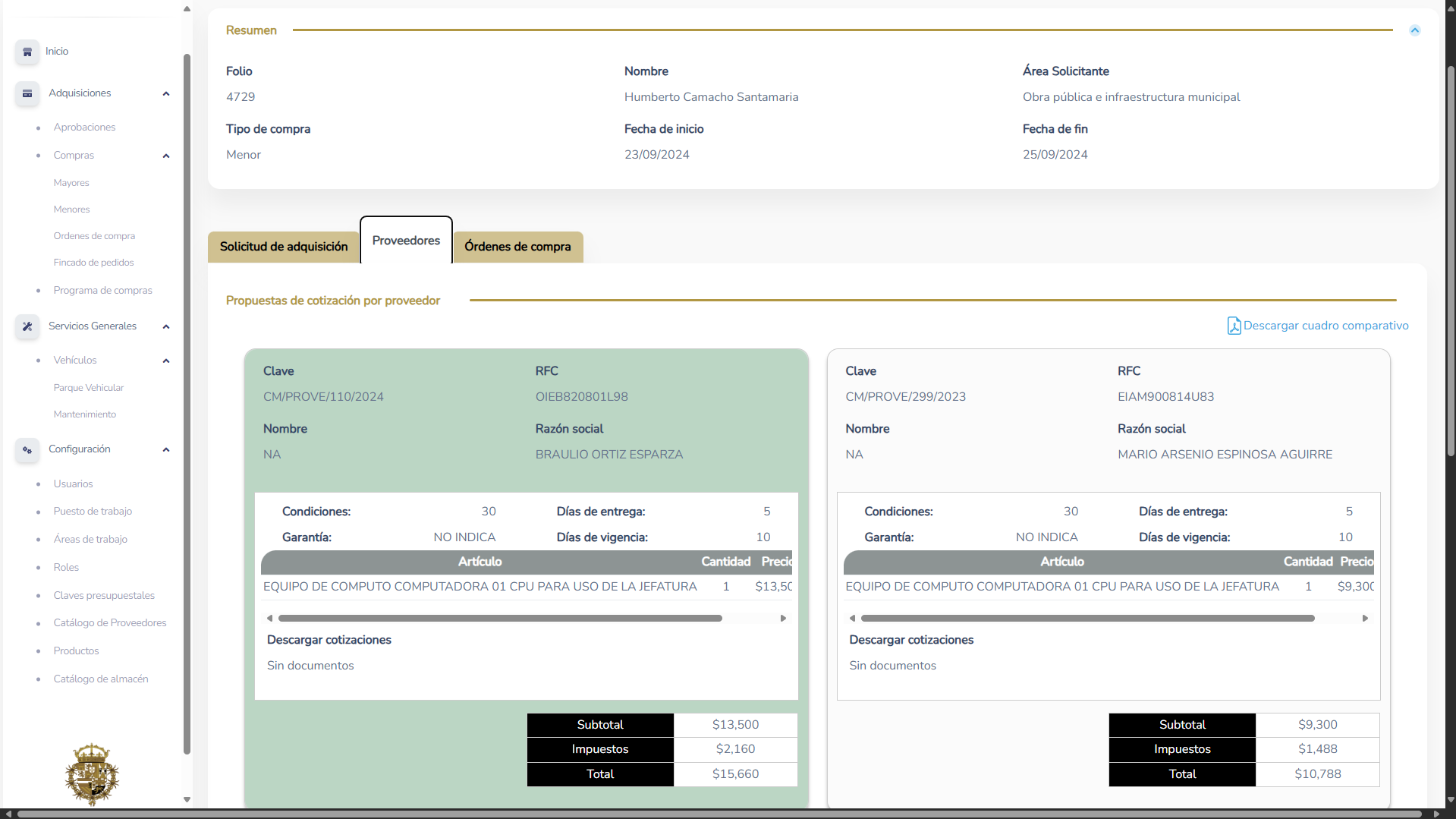Collapse the Resumen section chevron
The width and height of the screenshot is (1456, 819).
(1414, 30)
